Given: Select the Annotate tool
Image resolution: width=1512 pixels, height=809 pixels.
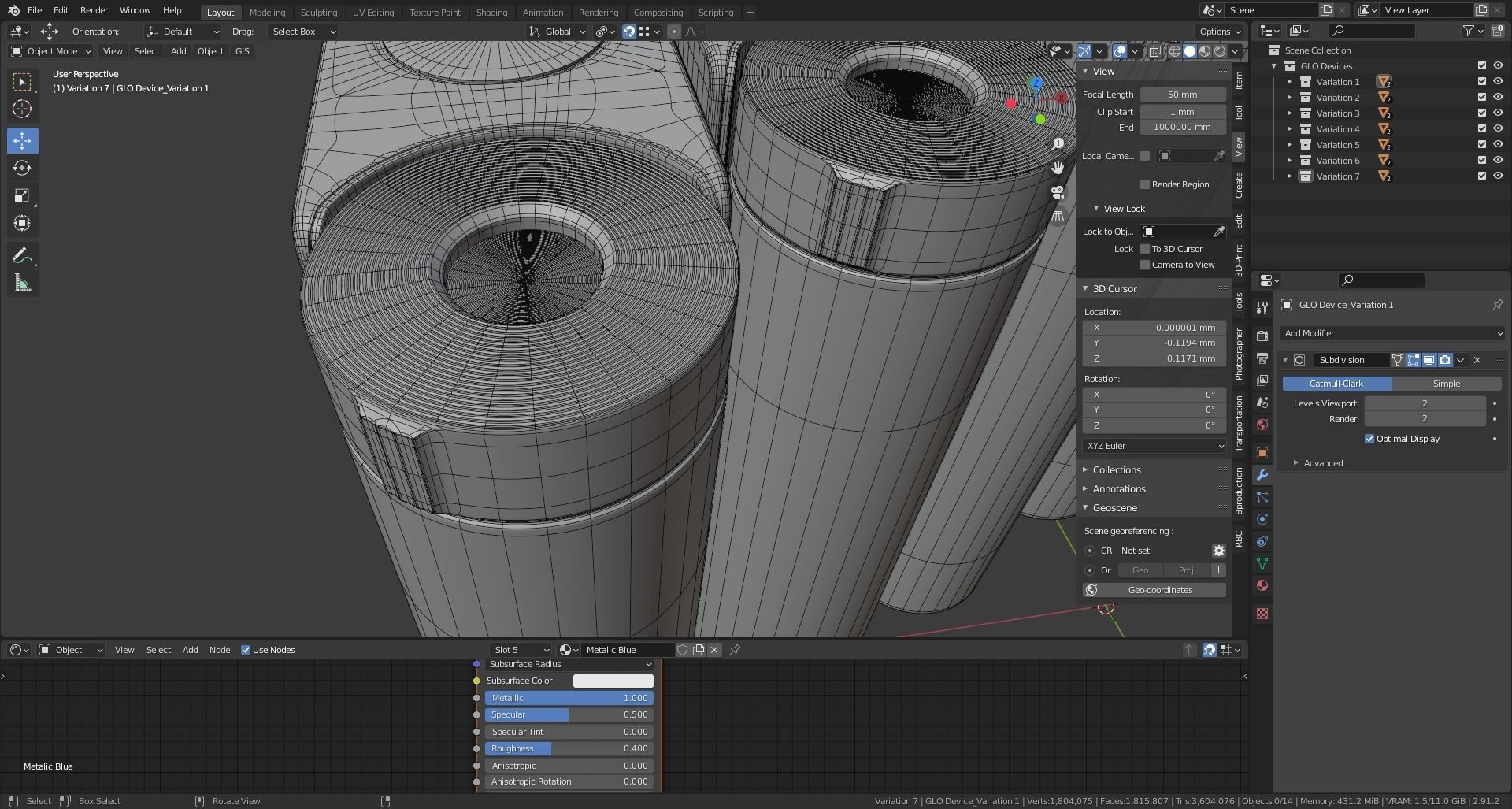Looking at the screenshot, I should [x=22, y=255].
